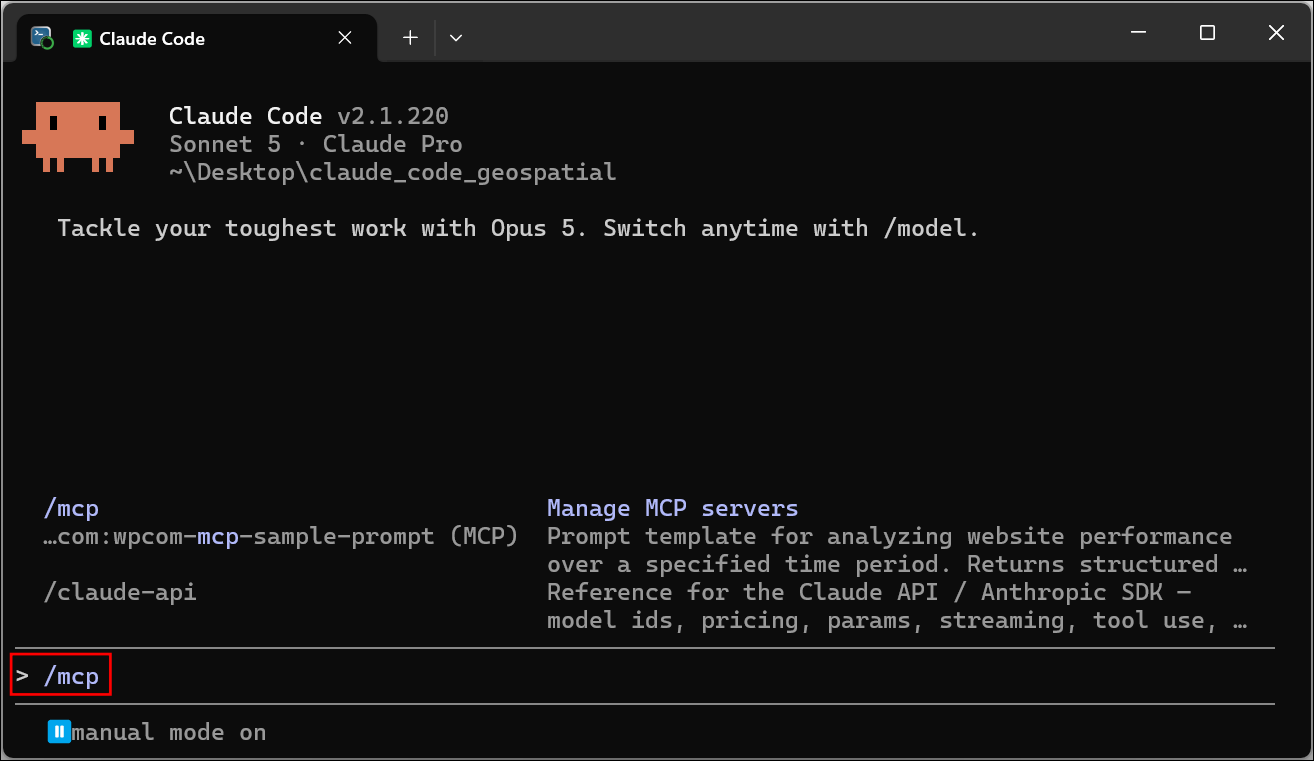Click the ~\Desktop\claude_code_geospatial path text
Image resolution: width=1314 pixels, height=761 pixels.
(393, 172)
